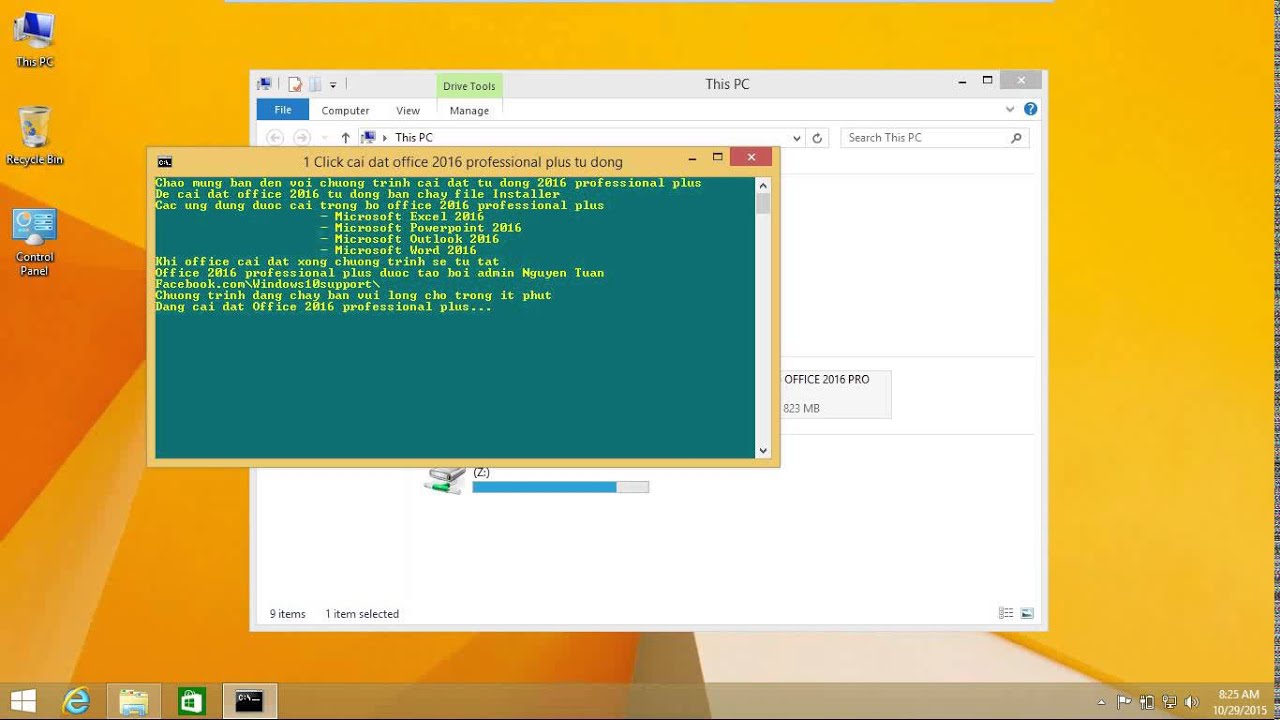
Task: Click the command prompt scrollbar thumb
Action: tap(763, 203)
